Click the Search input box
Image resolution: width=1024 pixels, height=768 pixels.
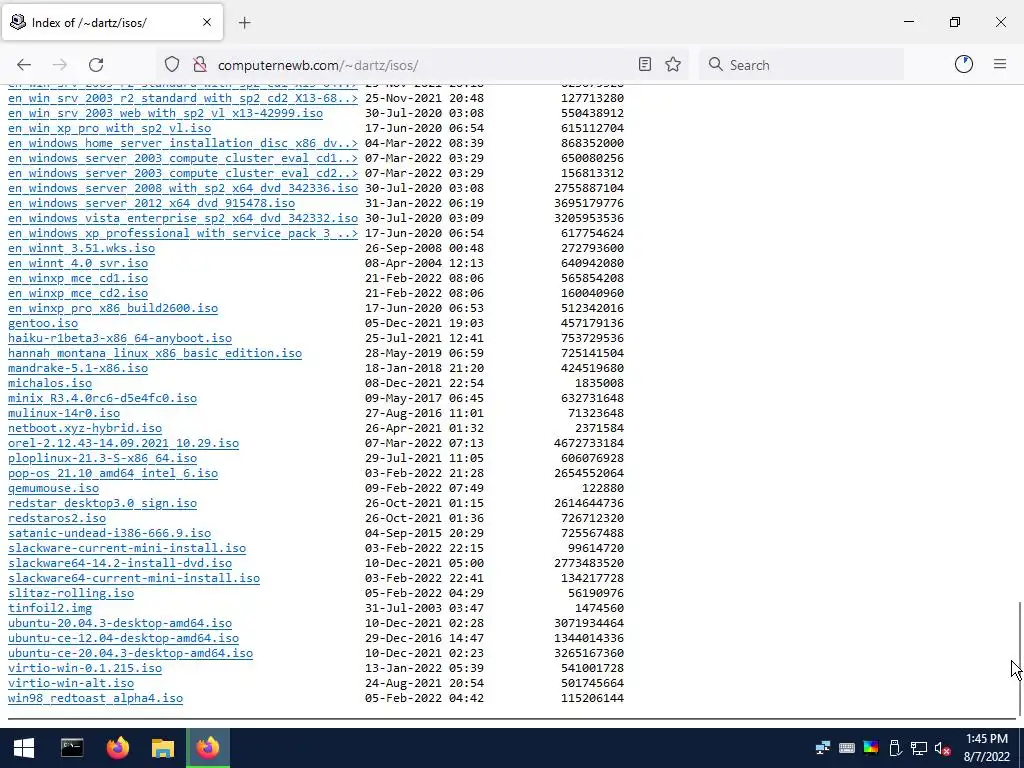(x=802, y=65)
